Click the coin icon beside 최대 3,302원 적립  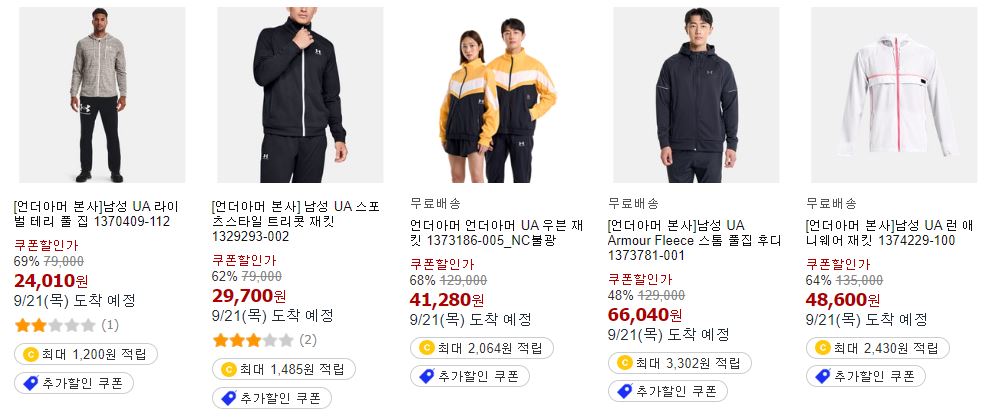point(624,363)
